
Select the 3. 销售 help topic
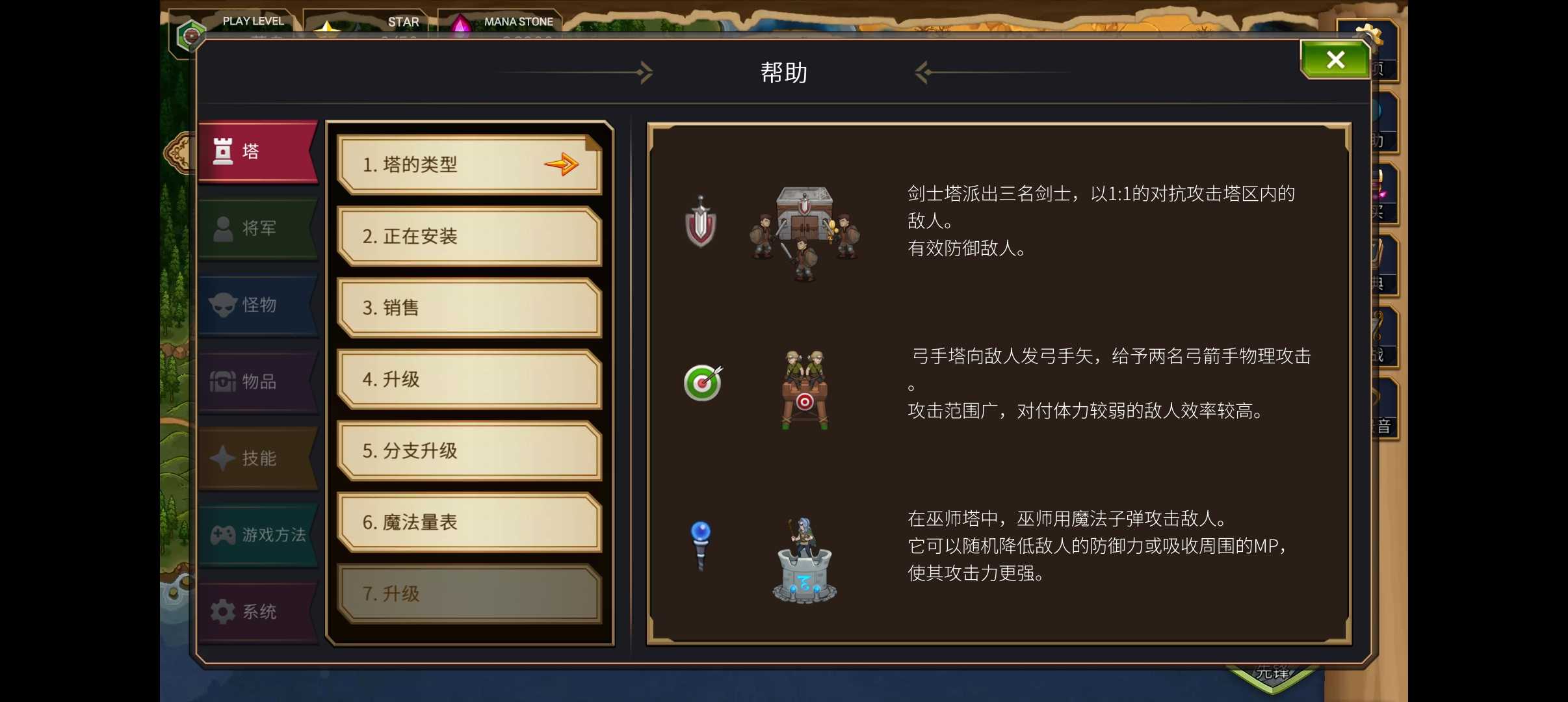[x=469, y=308]
